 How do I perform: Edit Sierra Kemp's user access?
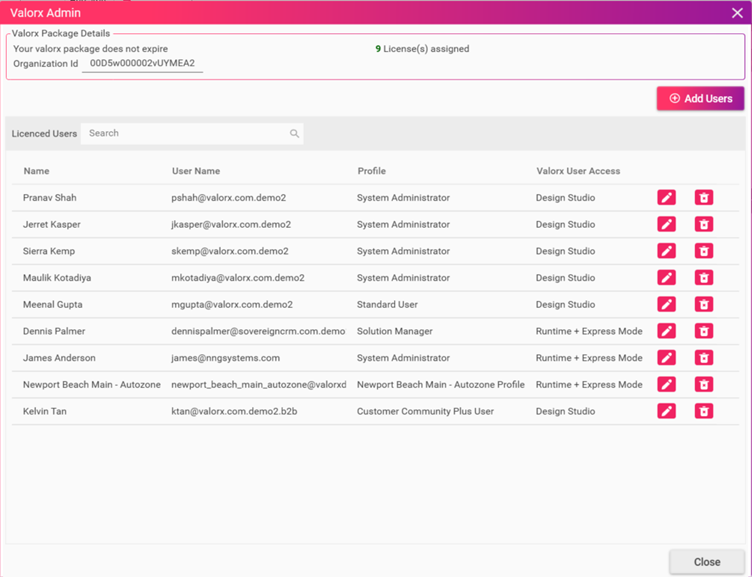click(666, 251)
